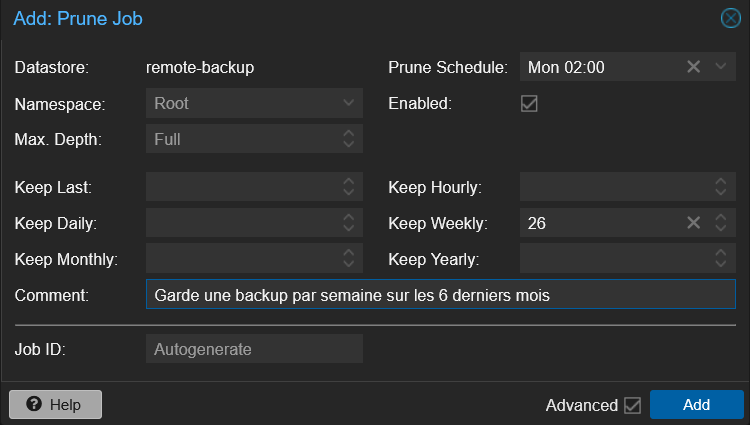The height and width of the screenshot is (425, 750).
Task: Toggle the Enabled checkbox
Action: (x=530, y=103)
